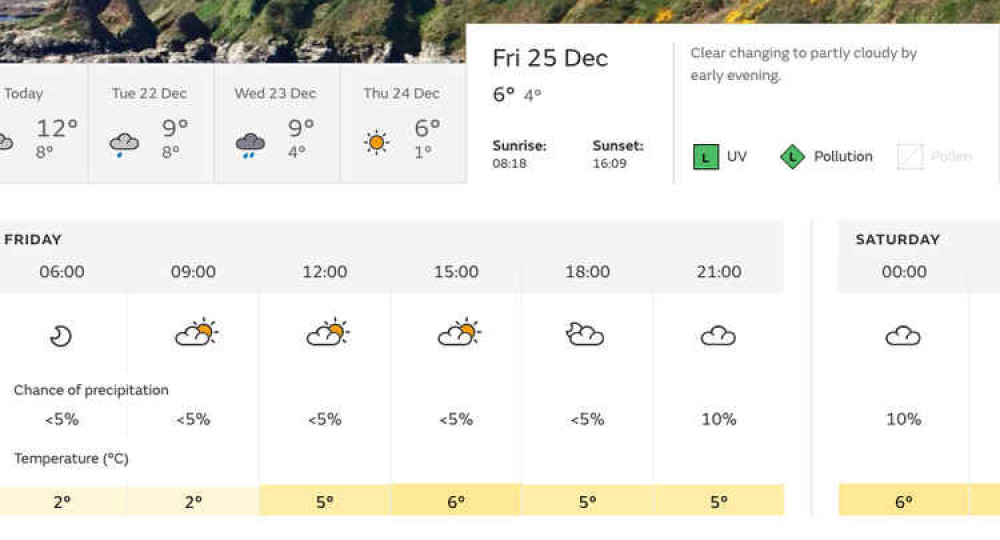Click the Thu 24 Dec sunny icon

(376, 142)
